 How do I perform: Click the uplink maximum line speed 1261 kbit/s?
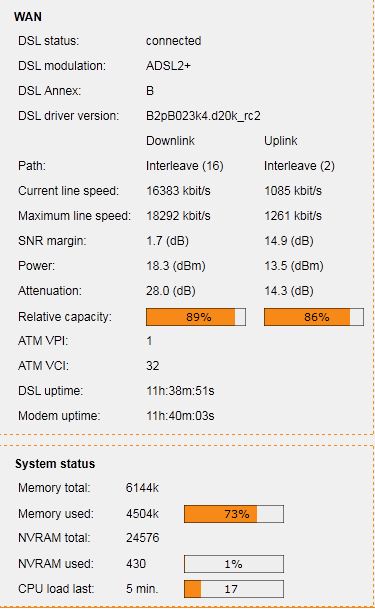coord(293,216)
